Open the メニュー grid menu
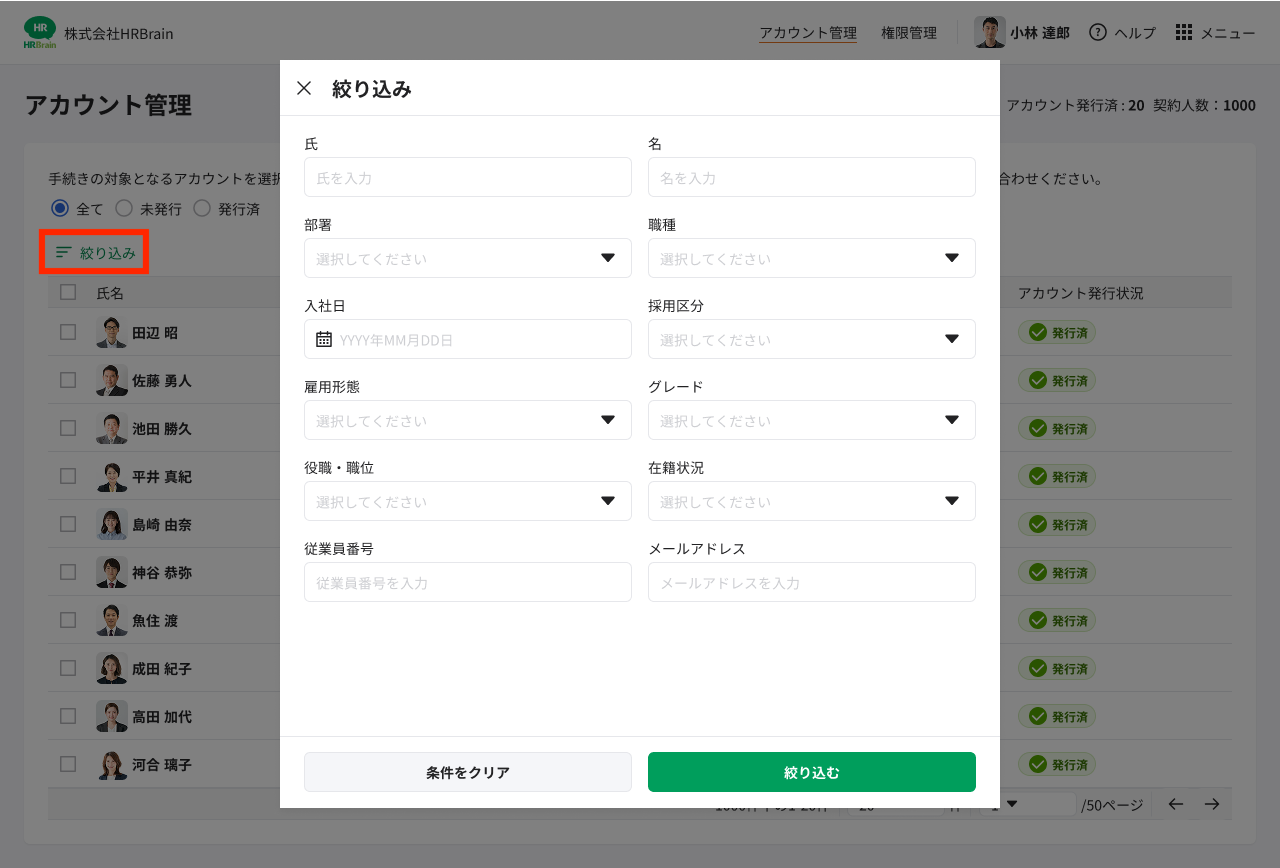 (1184, 32)
